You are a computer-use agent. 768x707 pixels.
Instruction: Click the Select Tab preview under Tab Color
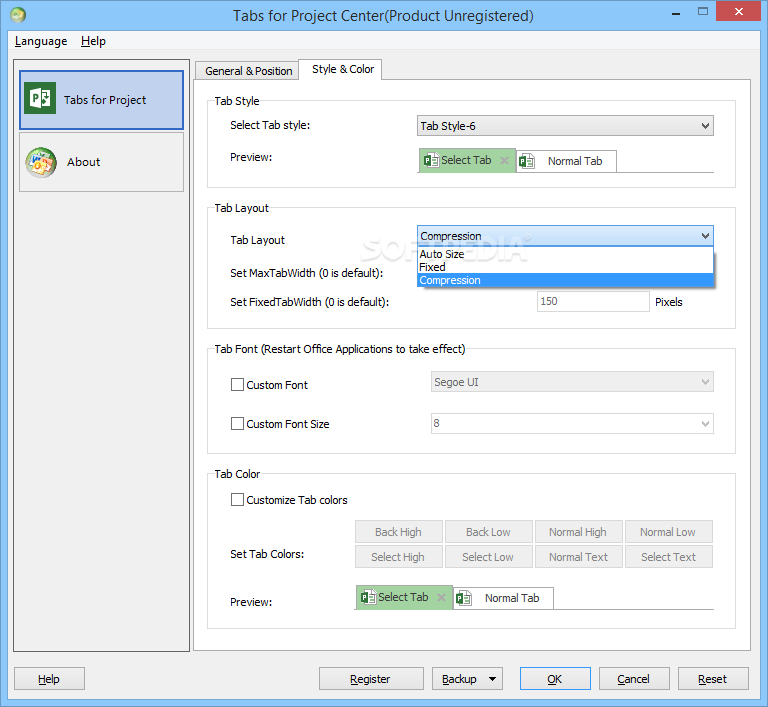[404, 597]
